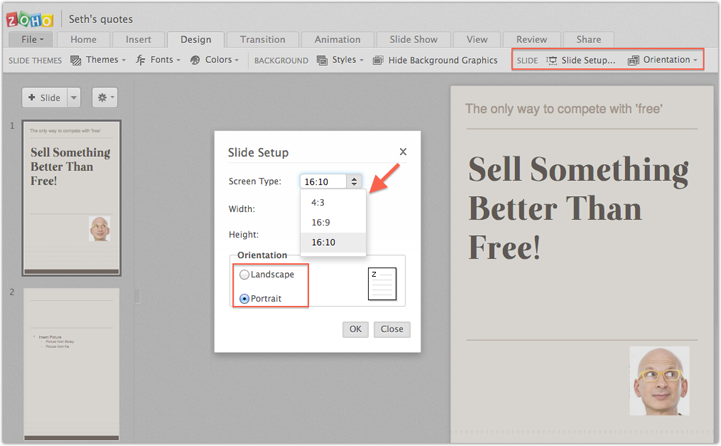The width and height of the screenshot is (721, 446).
Task: Switch to the Review tab
Action: tap(532, 40)
